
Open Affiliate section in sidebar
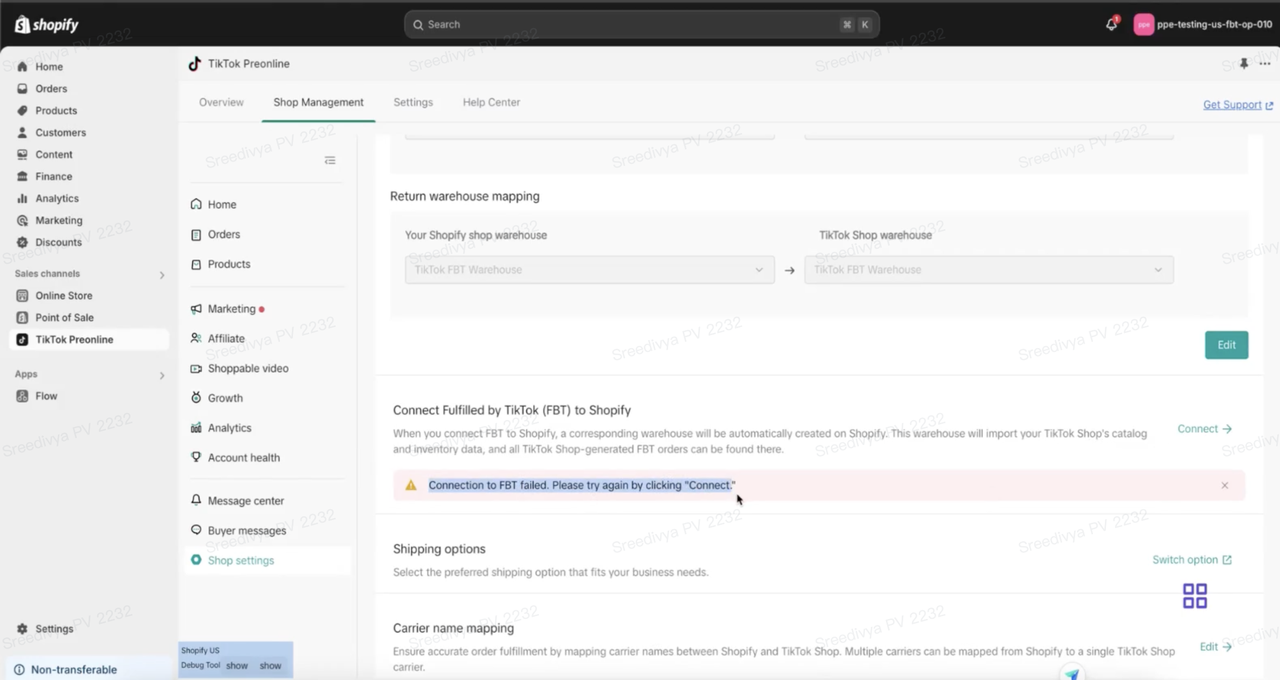pyautogui.click(x=226, y=338)
